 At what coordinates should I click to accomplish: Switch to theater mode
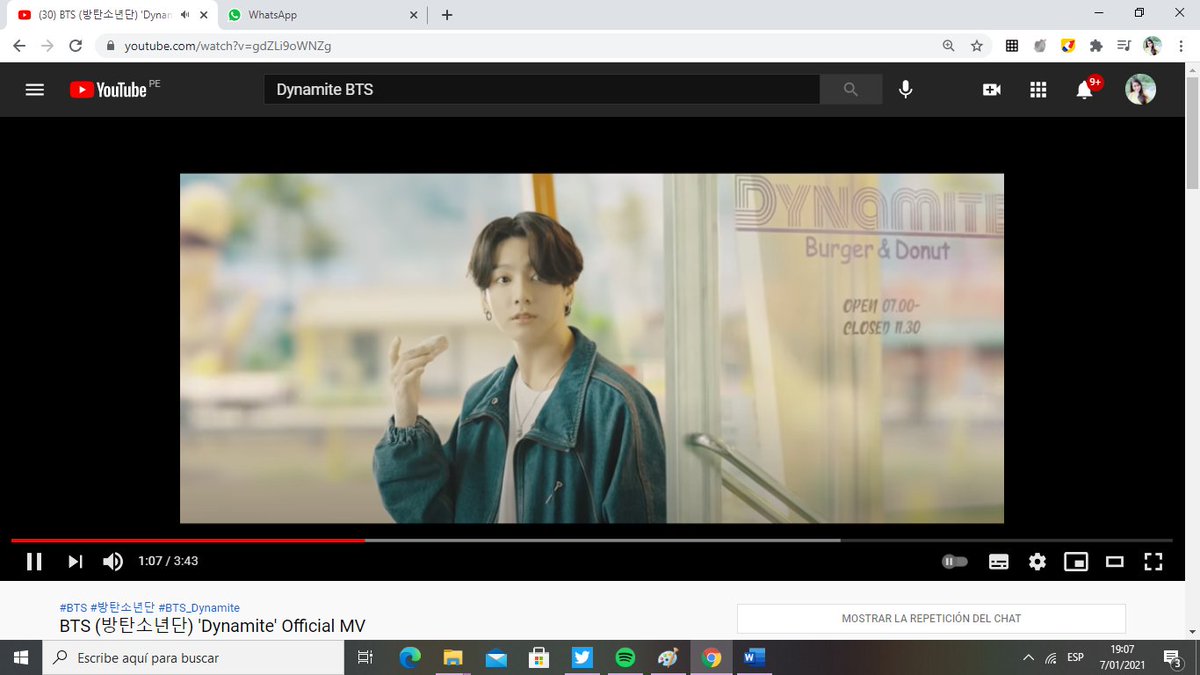pyautogui.click(x=1115, y=561)
